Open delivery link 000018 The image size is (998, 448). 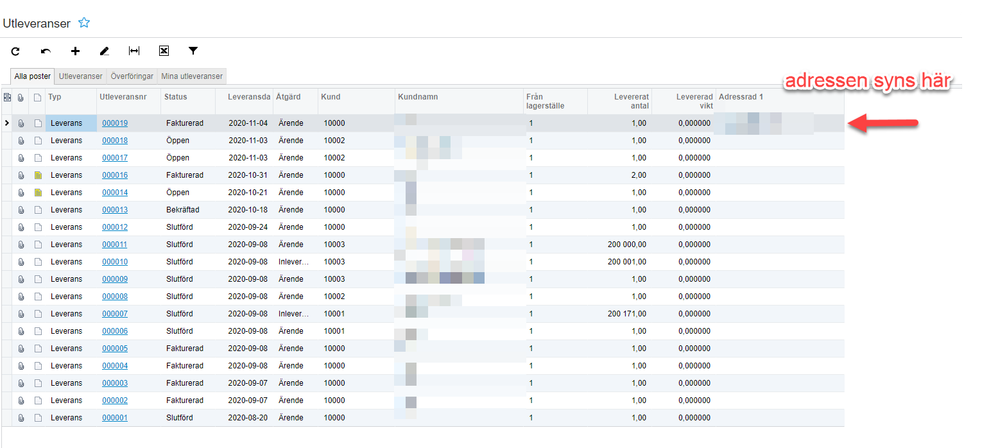[115, 141]
